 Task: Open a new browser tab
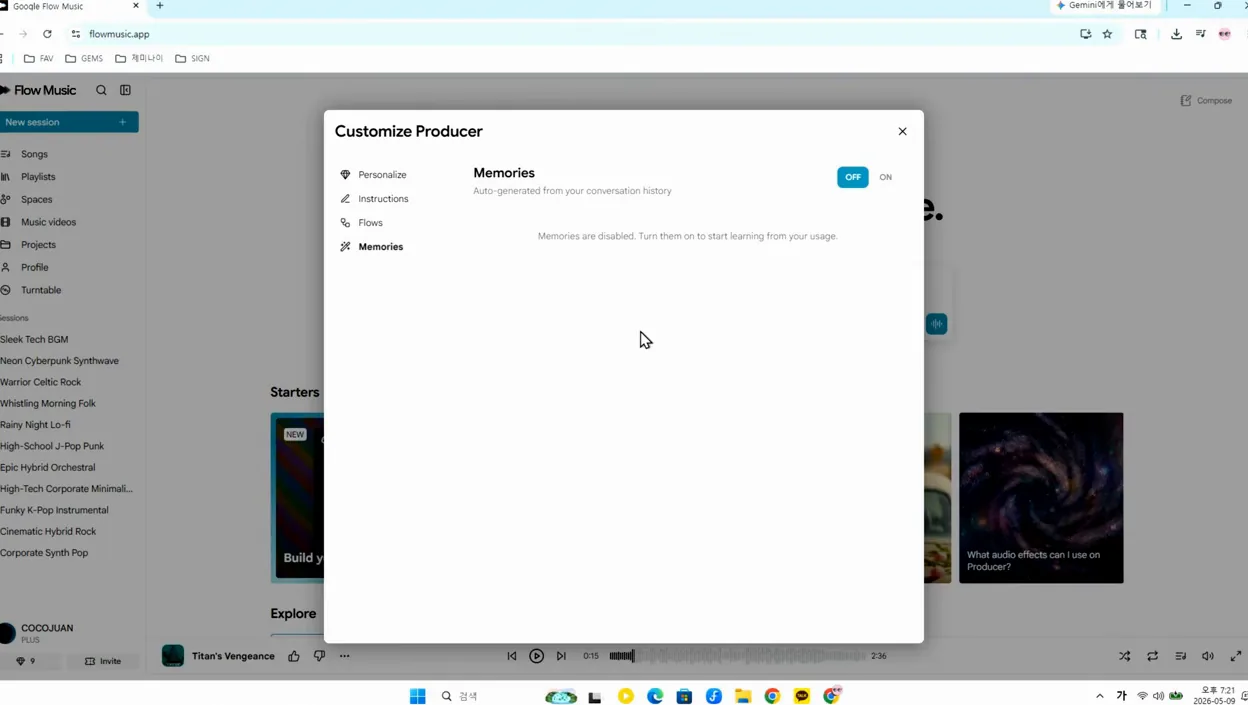click(159, 6)
